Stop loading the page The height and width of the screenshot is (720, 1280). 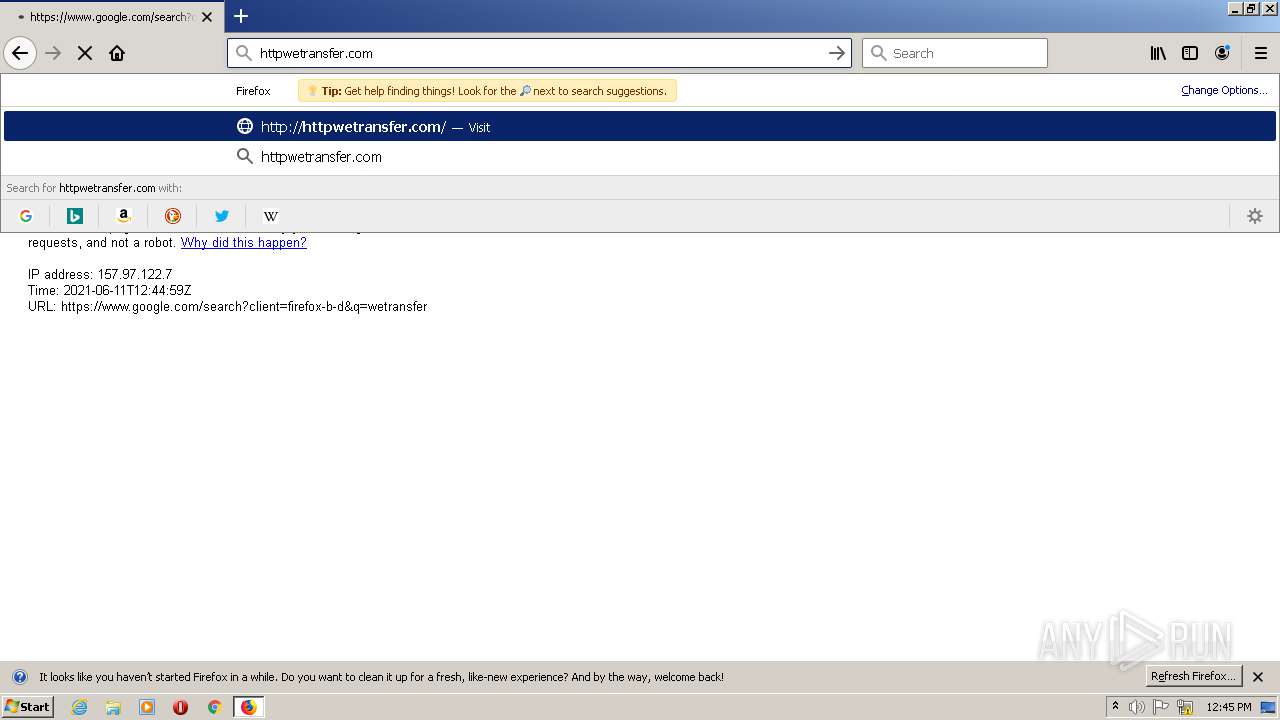click(x=85, y=53)
